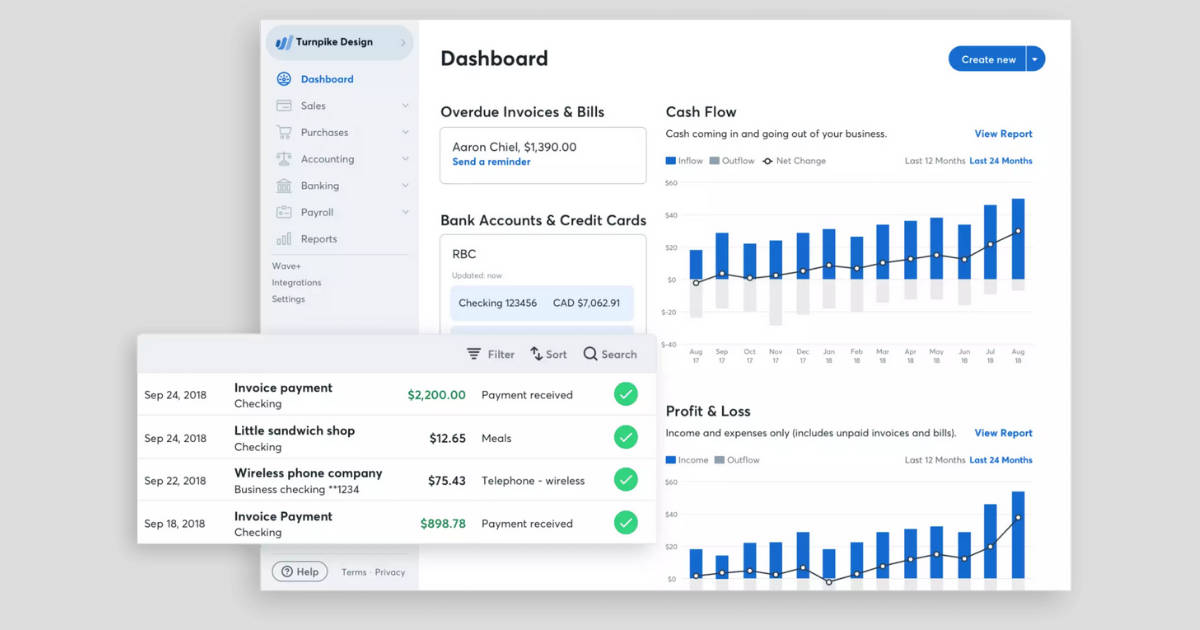Viewport: 1200px width, 630px height.
Task: Open the Filter control above transactions
Action: click(x=490, y=353)
